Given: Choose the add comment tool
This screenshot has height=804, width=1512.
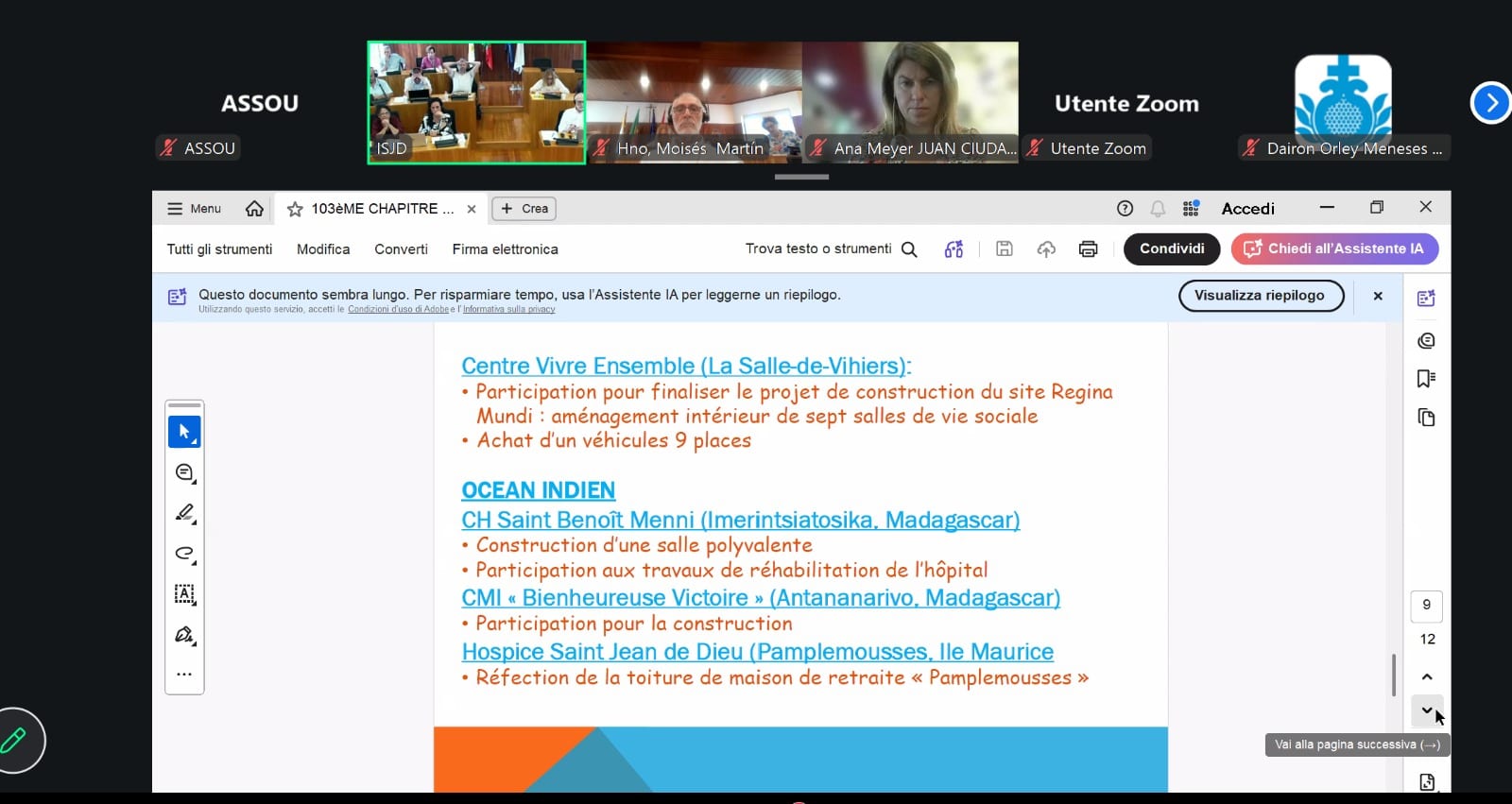Looking at the screenshot, I should click(x=184, y=472).
